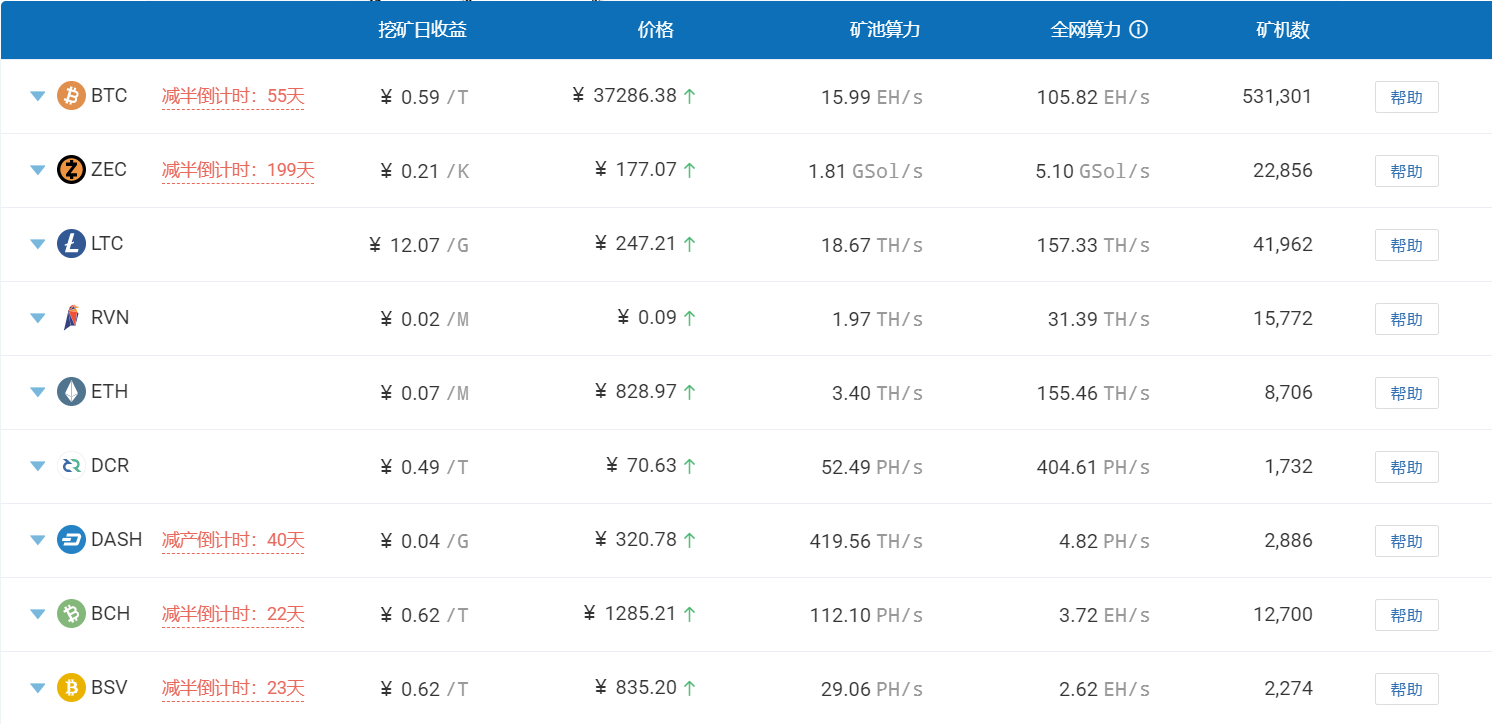Expand the LTC row arrow
1492x724 pixels.
coord(38,245)
